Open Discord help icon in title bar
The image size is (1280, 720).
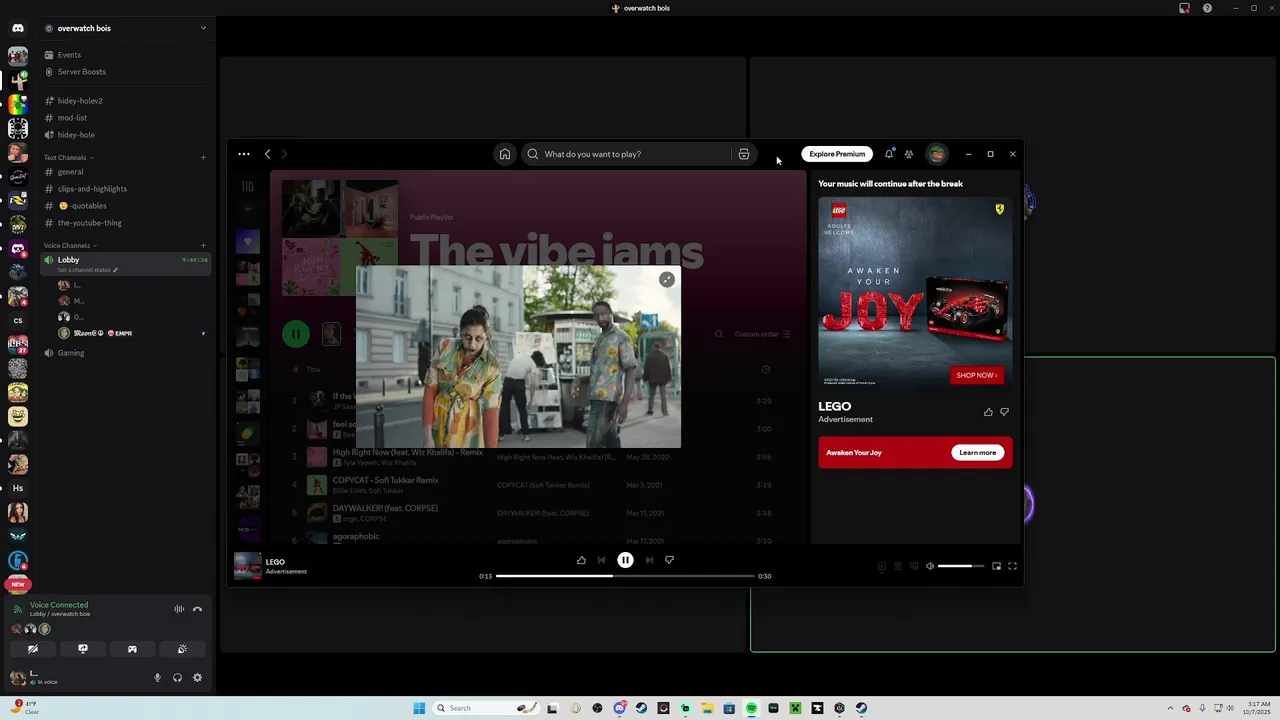1207,8
